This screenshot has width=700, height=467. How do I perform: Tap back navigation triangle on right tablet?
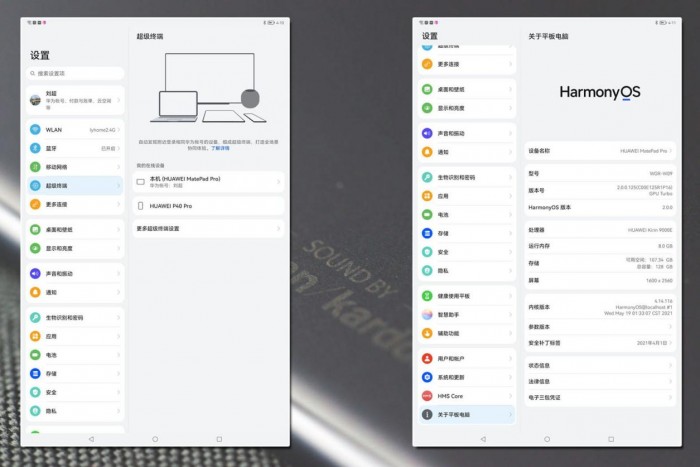point(483,439)
